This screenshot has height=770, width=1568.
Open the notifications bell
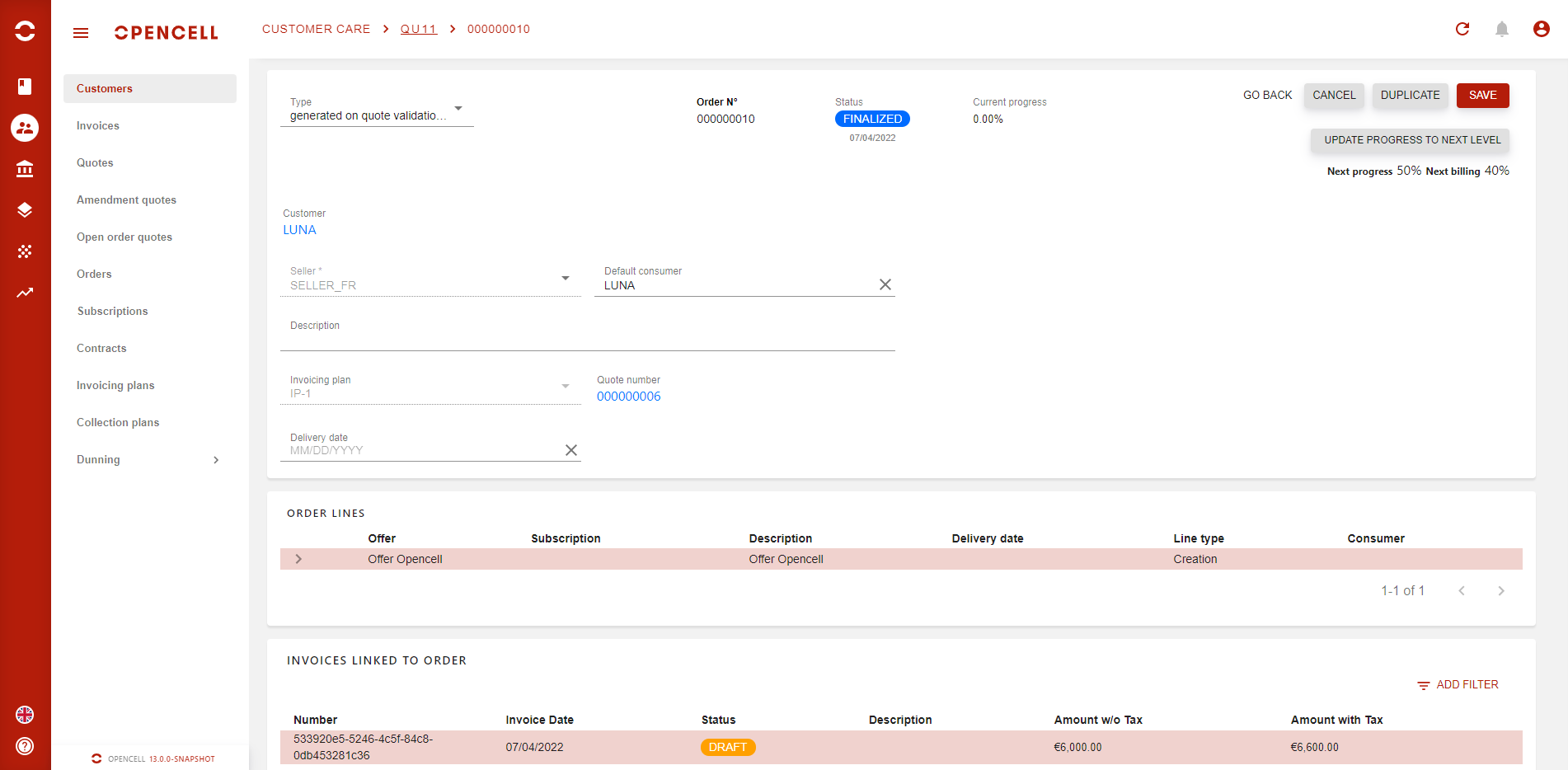coord(1502,29)
